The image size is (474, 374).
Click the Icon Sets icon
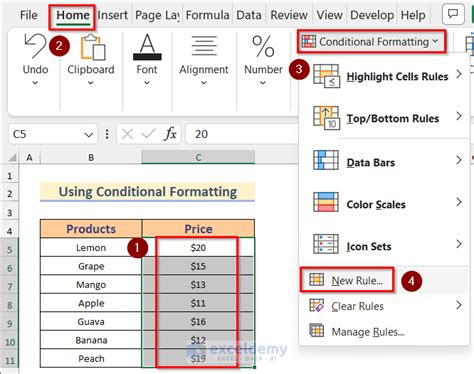click(326, 244)
